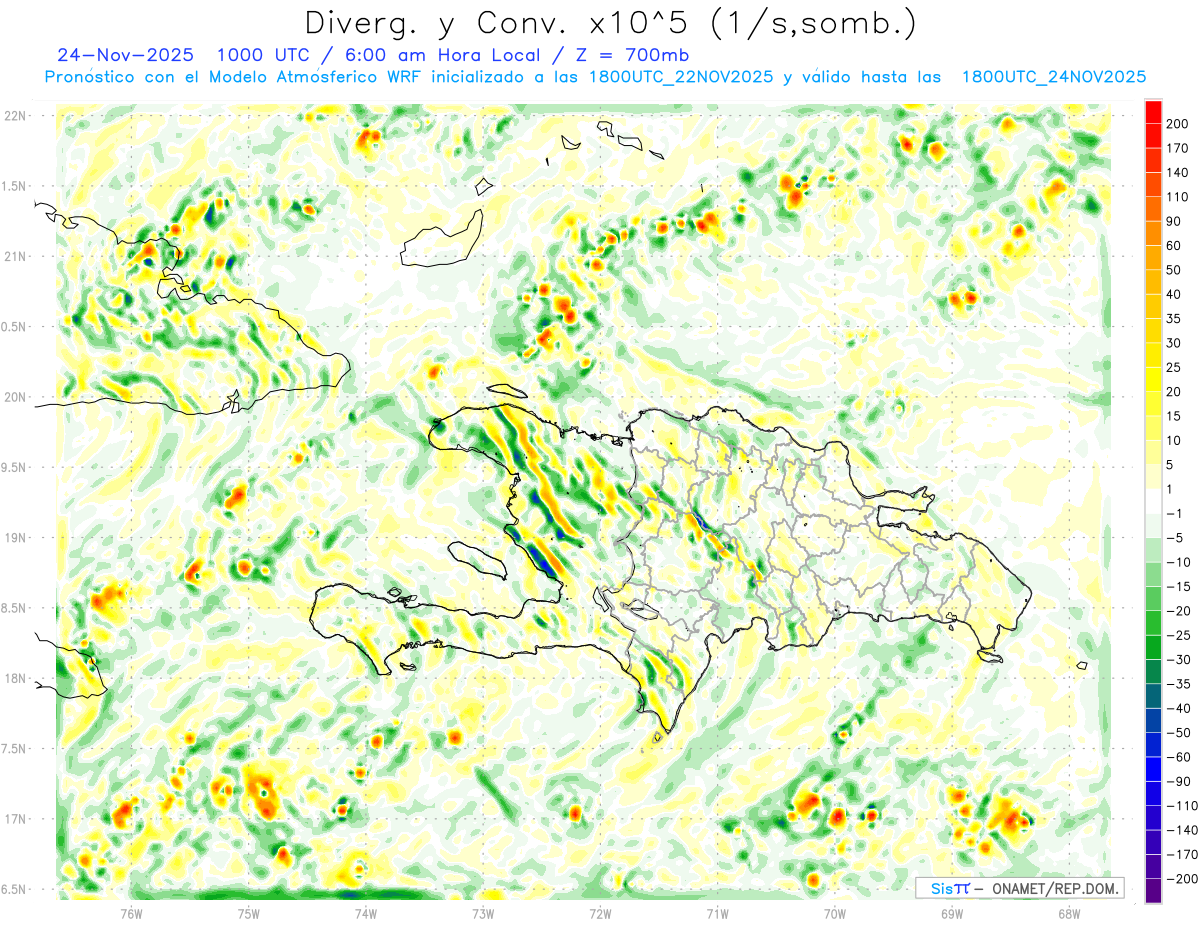Viewport: 1200px width, 927px height.
Task: Click the positive '50' colorbar label
Action: (x=1174, y=270)
